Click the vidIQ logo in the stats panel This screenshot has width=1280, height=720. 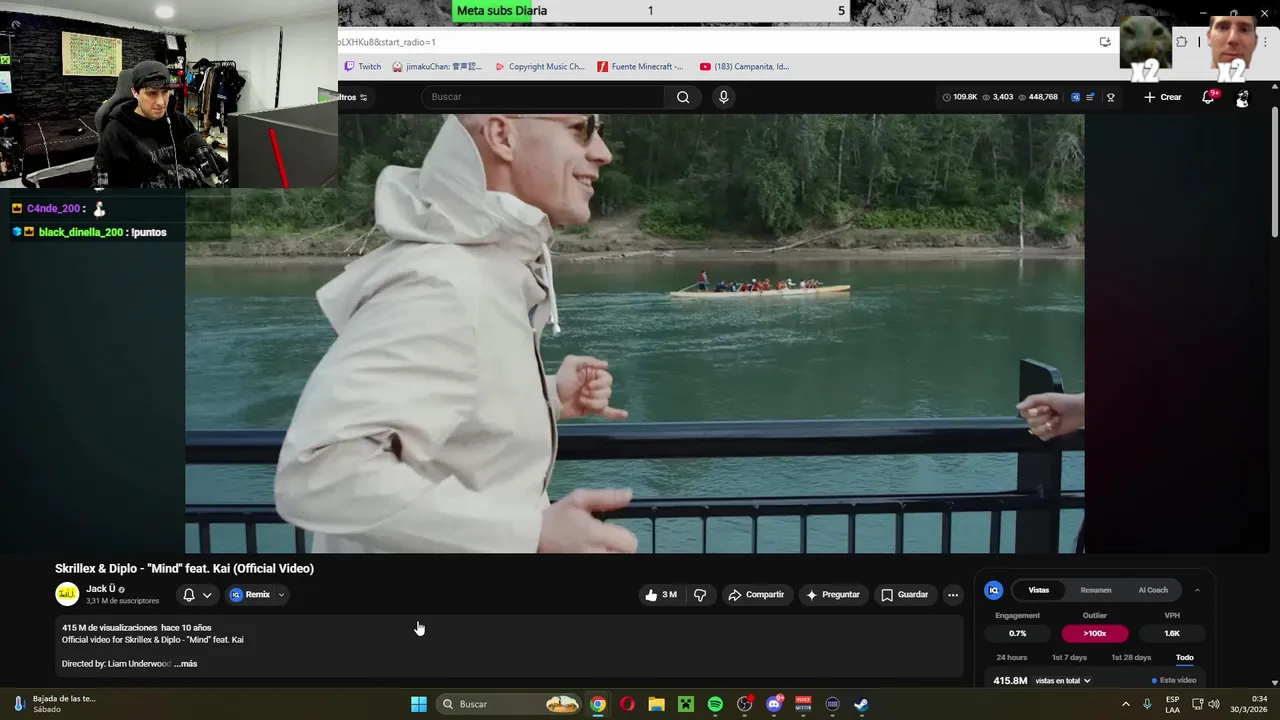pos(993,590)
